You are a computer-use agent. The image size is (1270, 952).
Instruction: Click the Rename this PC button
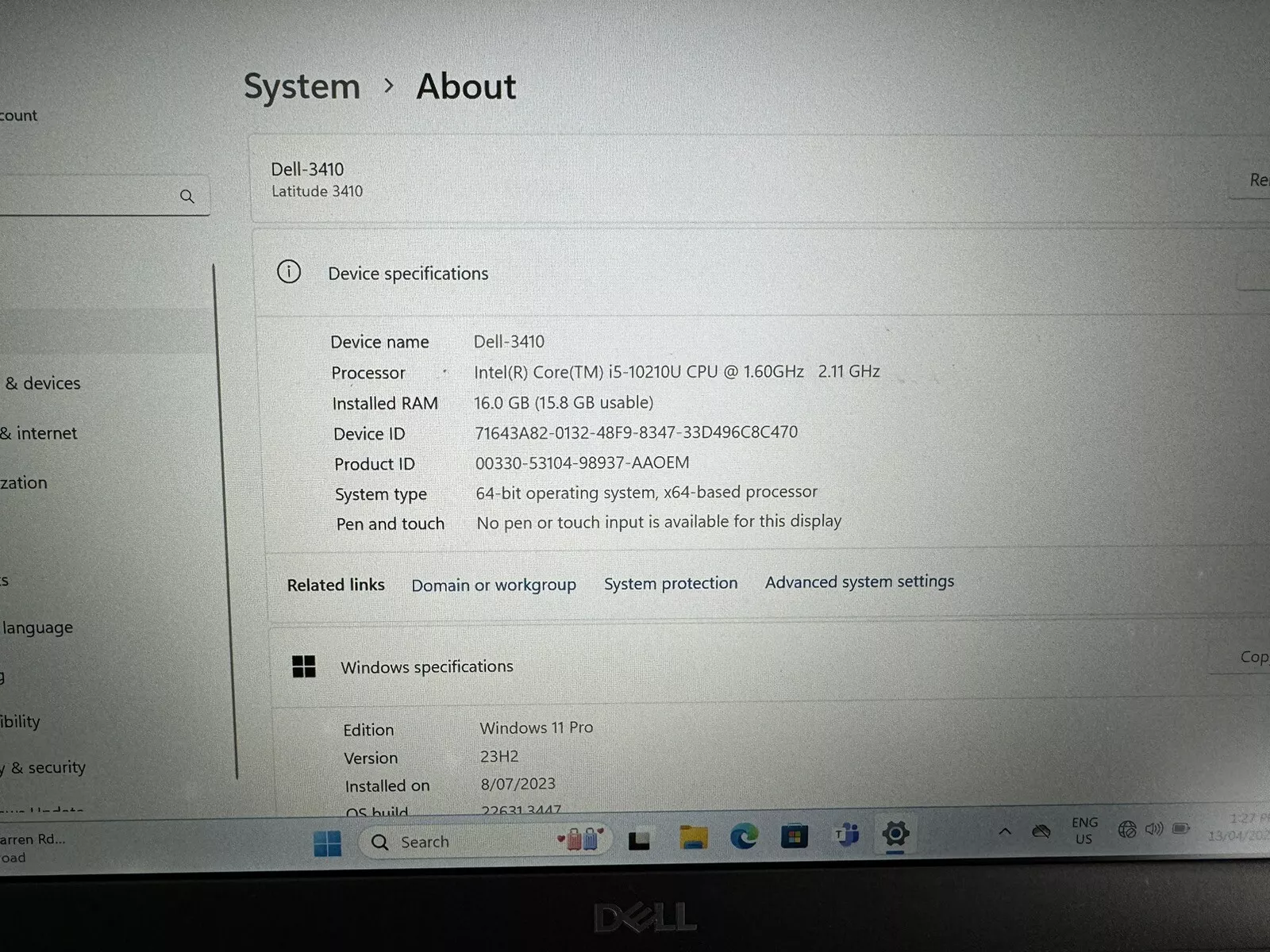(x=1250, y=180)
